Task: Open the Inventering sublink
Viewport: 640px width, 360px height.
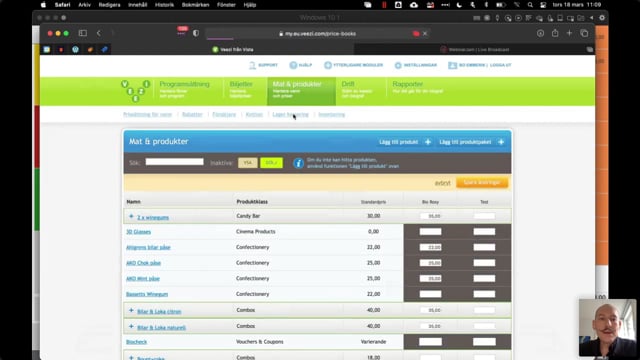Action: 331,115
